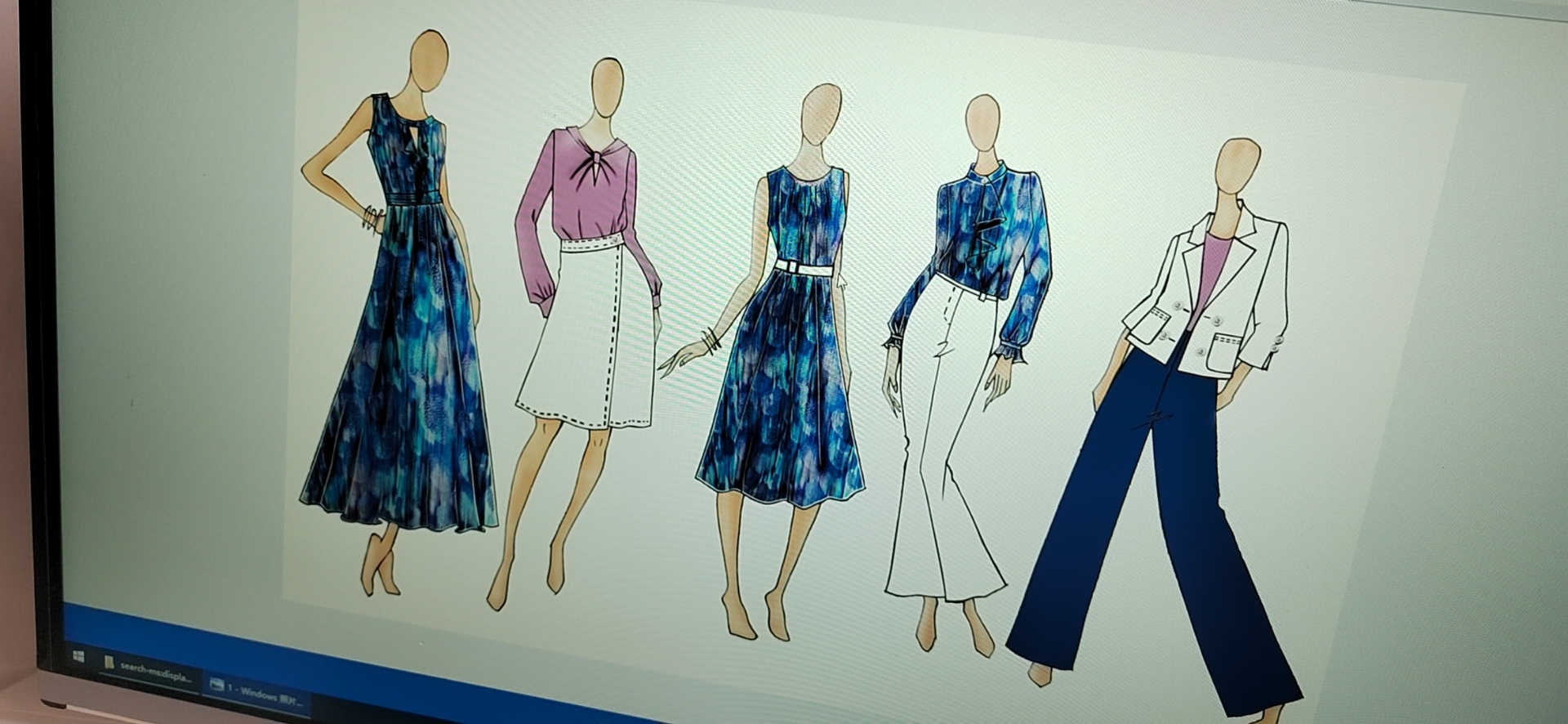
Task: Click the Windows Photo Viewer taskbar icon
Action: pyautogui.click(x=217, y=686)
